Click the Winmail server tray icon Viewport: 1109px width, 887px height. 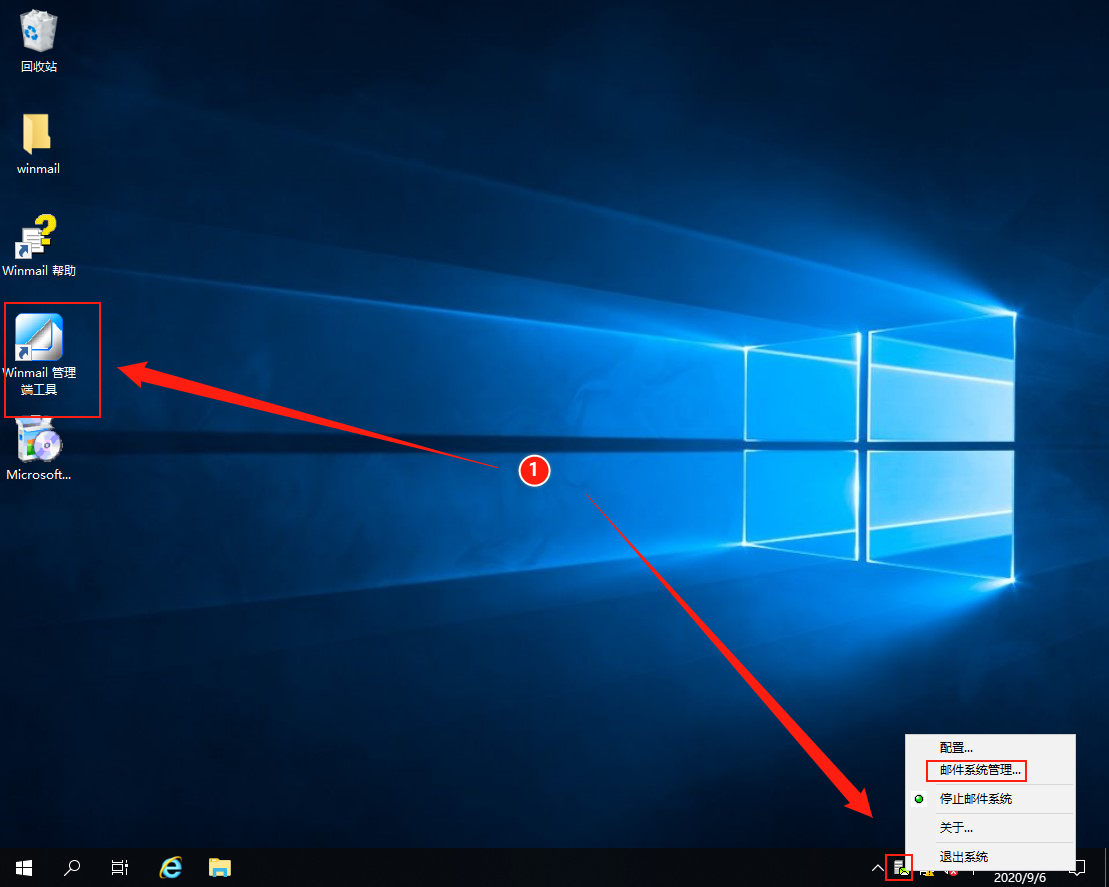900,867
